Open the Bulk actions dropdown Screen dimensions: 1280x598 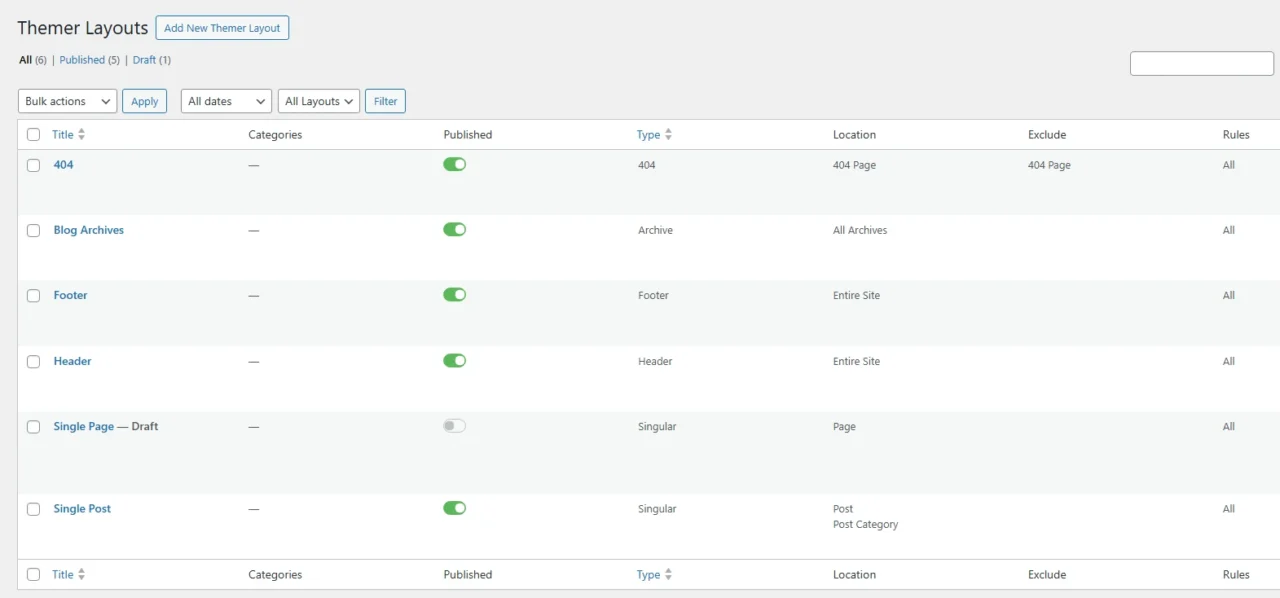tap(66, 101)
